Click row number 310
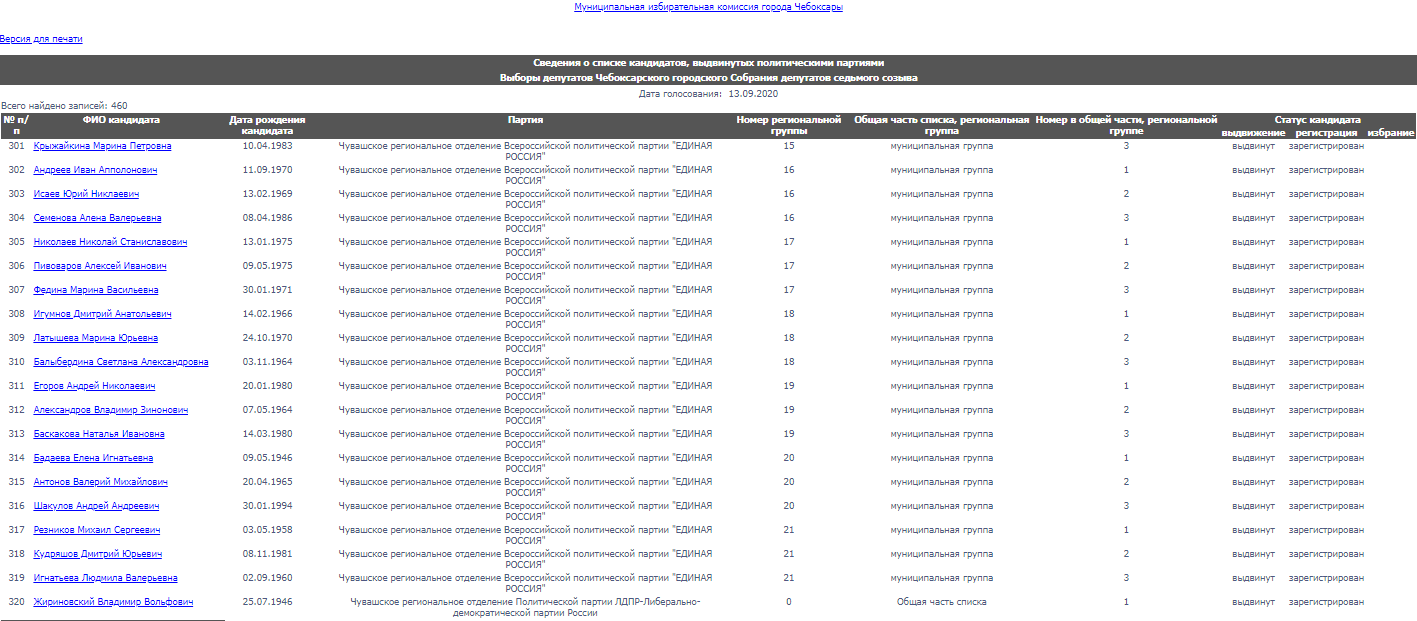Viewport: 1417px width, 621px height. tap(16, 362)
